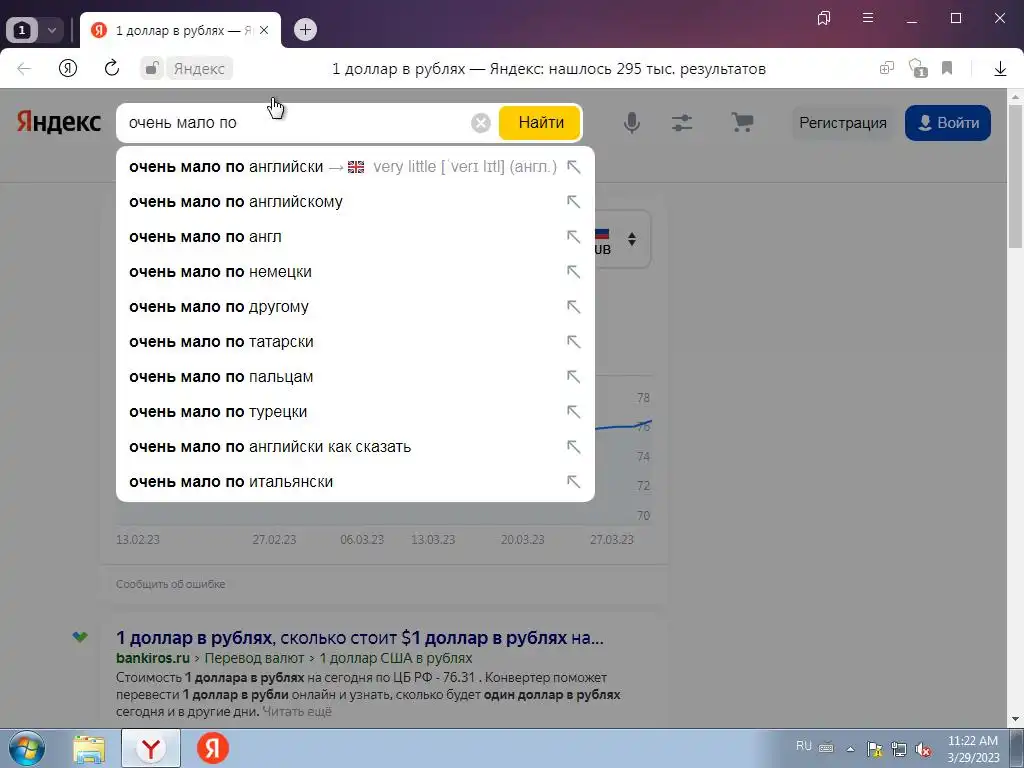Reload the current page
The image size is (1024, 768).
coord(112,68)
